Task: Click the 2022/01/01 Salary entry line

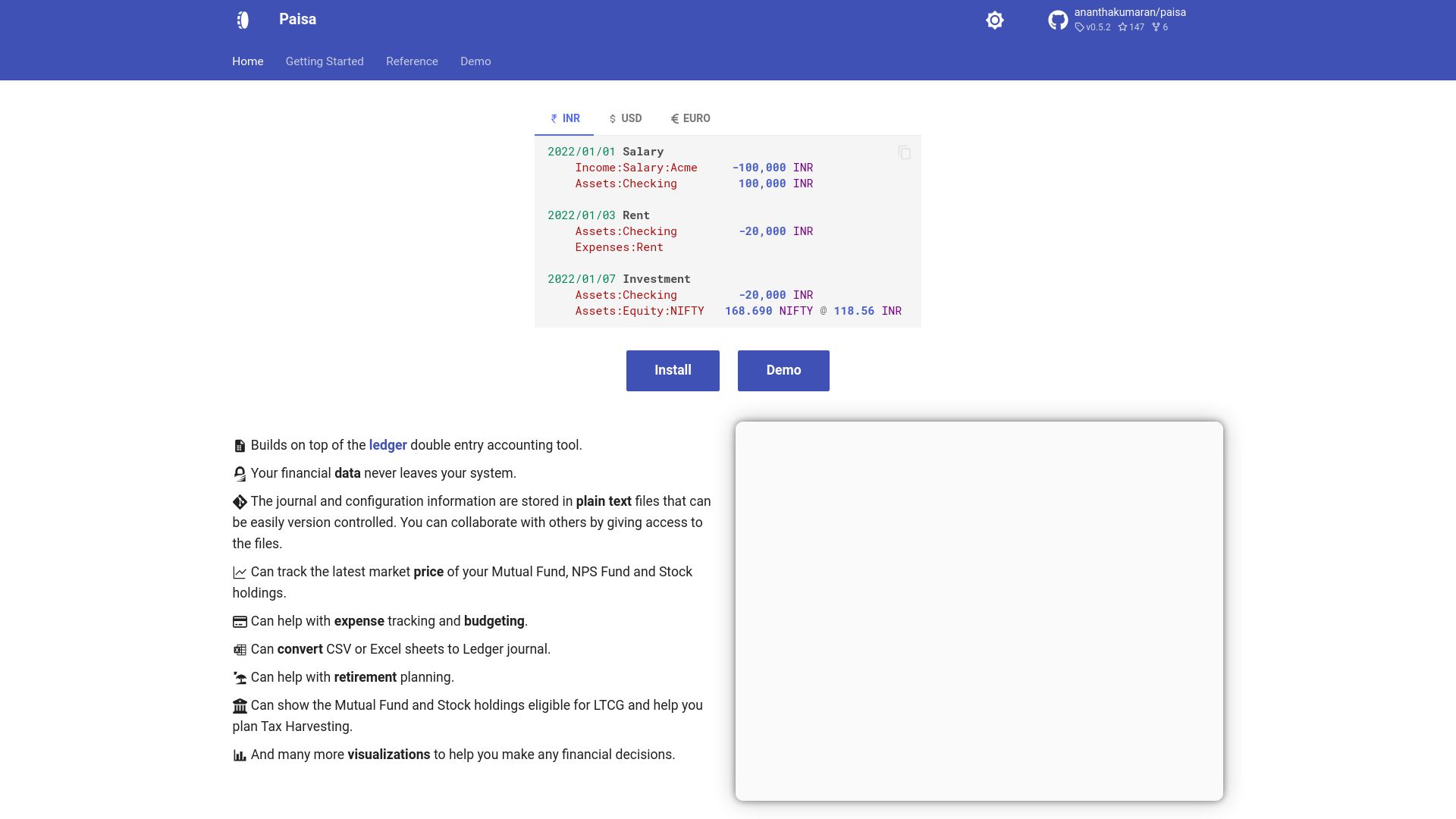Action: click(x=605, y=152)
